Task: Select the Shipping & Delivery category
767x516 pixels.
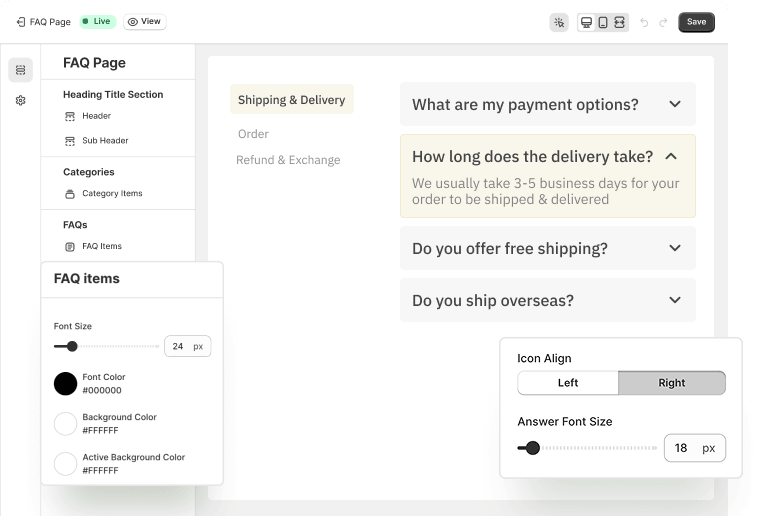Action: 291,100
